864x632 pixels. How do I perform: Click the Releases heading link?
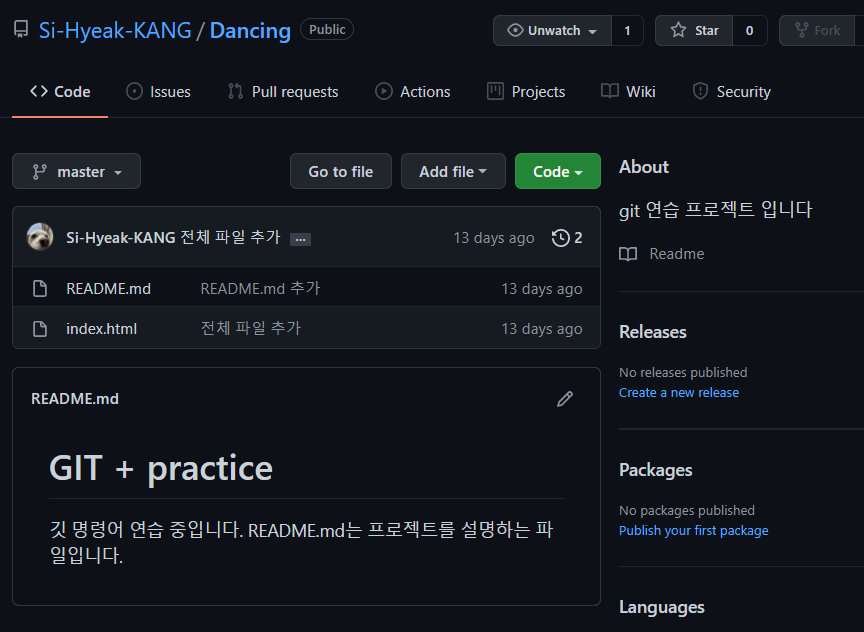tap(652, 332)
